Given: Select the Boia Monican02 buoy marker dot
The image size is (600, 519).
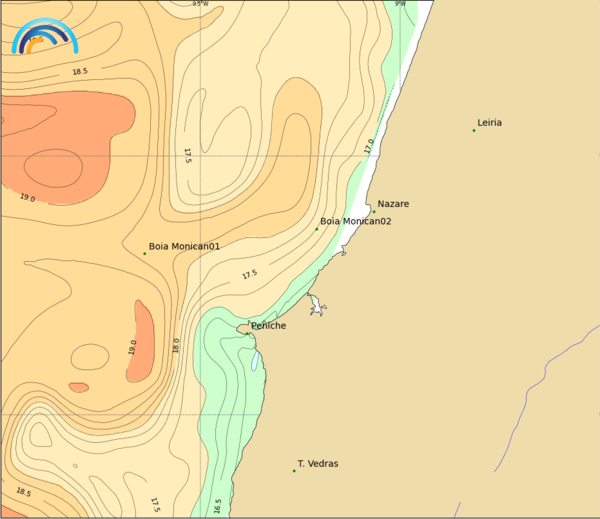Looking at the screenshot, I should point(317,229).
